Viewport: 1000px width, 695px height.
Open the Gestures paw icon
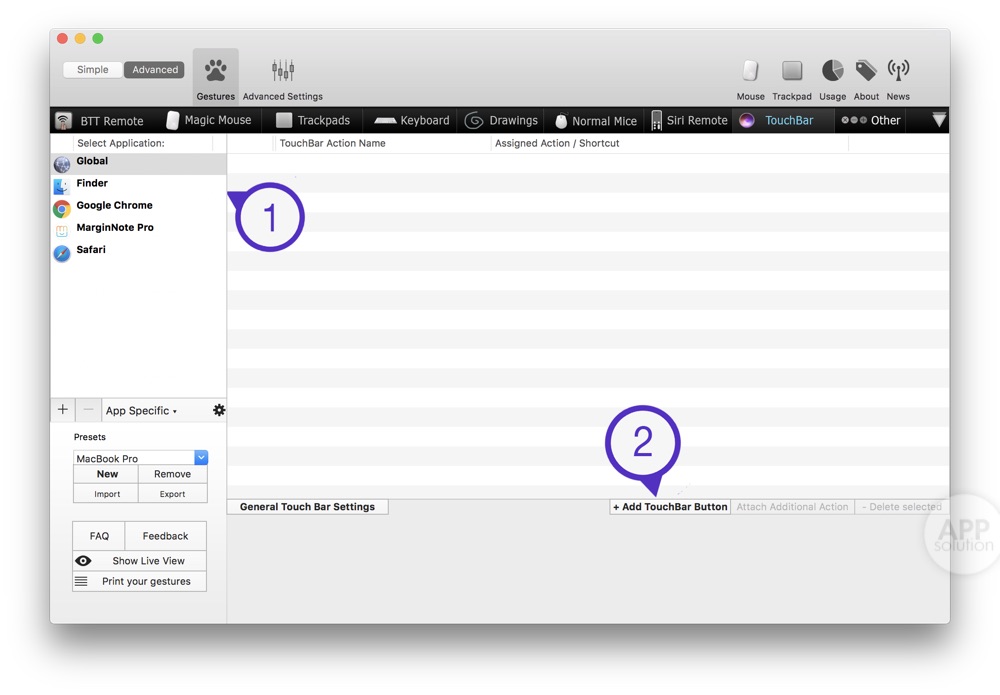[x=215, y=71]
